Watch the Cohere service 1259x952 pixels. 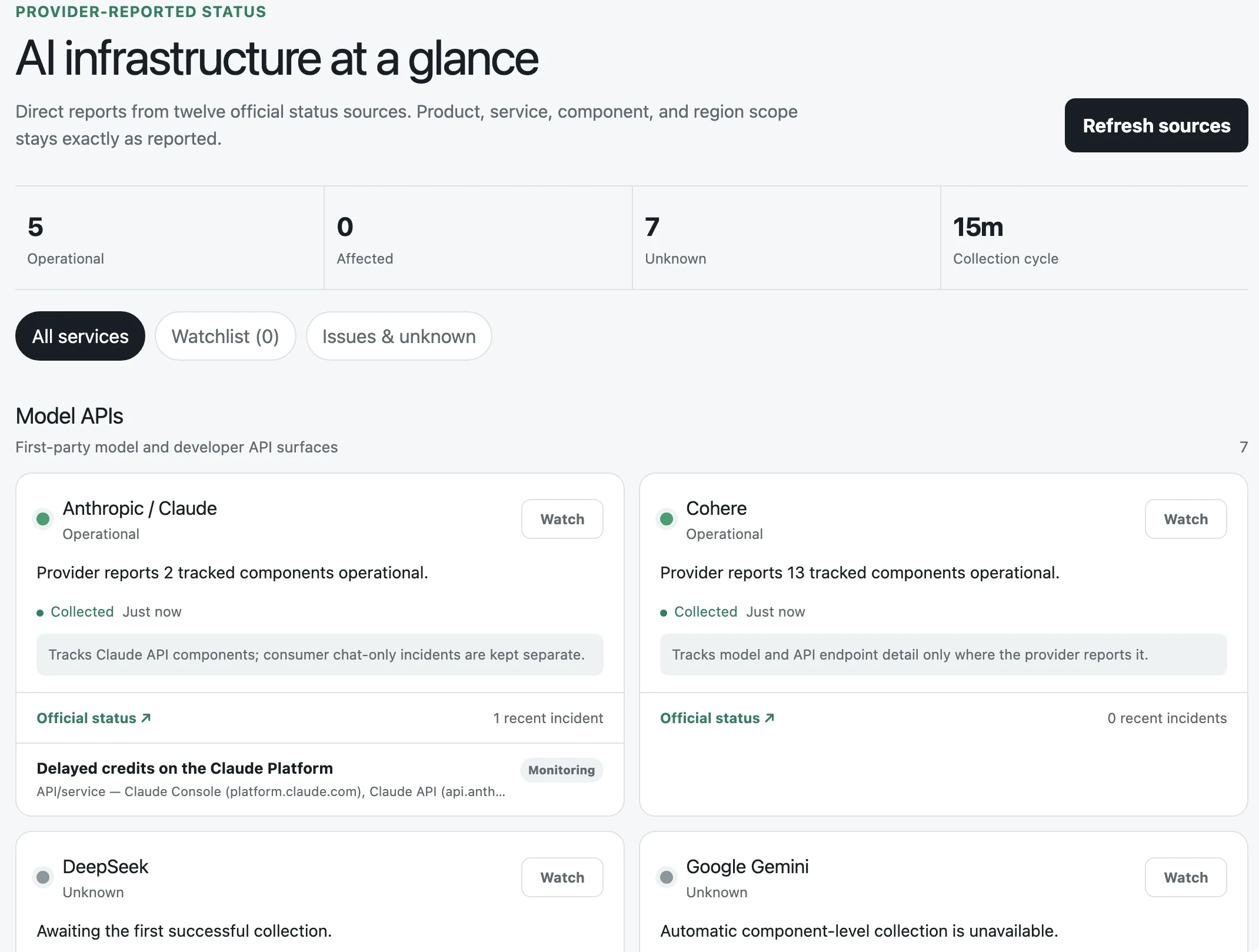pos(1185,519)
